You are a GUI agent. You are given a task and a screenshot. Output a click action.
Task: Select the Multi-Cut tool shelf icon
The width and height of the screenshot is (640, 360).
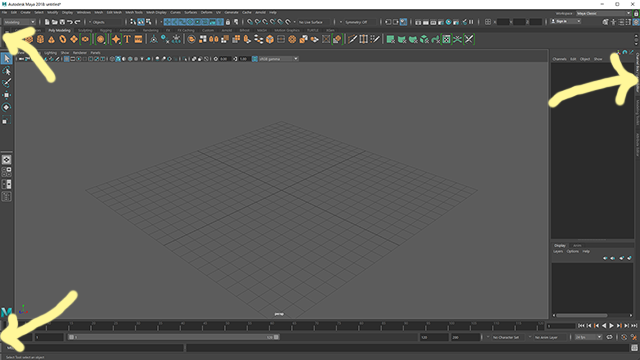(352, 39)
